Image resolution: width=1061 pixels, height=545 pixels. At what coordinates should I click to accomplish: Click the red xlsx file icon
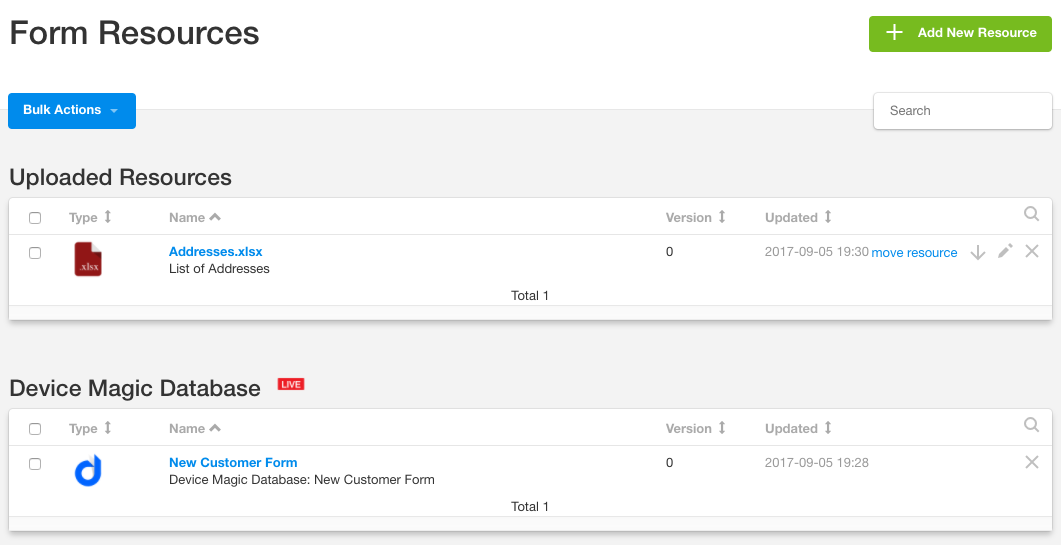tap(88, 259)
